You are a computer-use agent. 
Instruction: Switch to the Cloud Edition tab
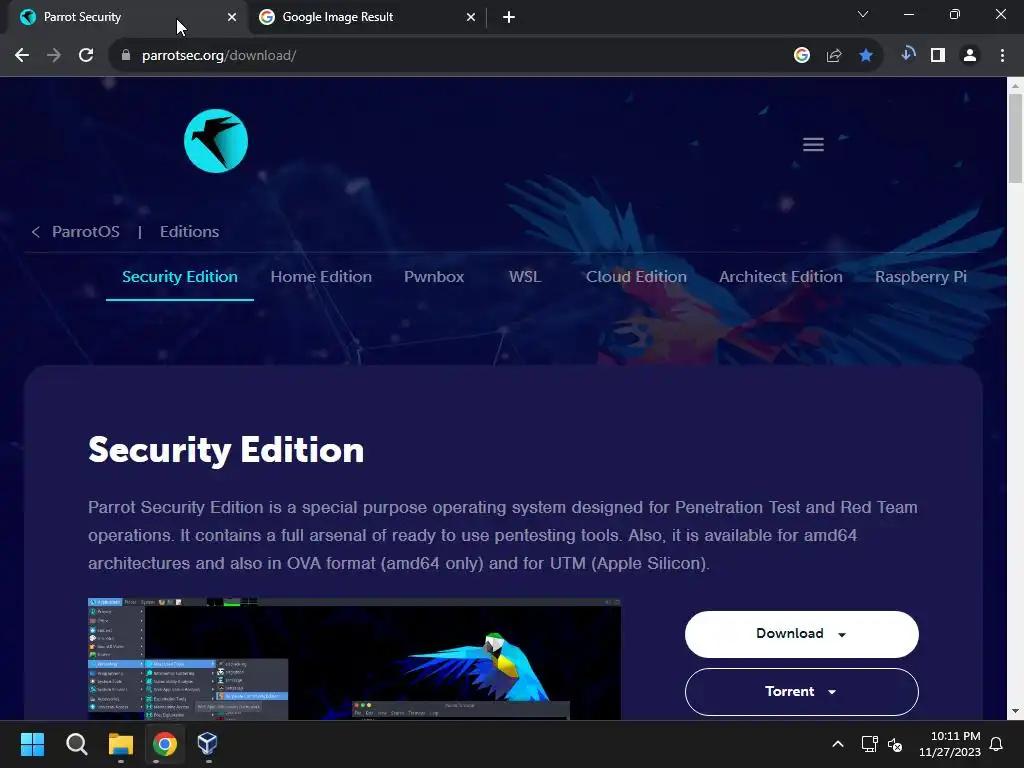(636, 277)
